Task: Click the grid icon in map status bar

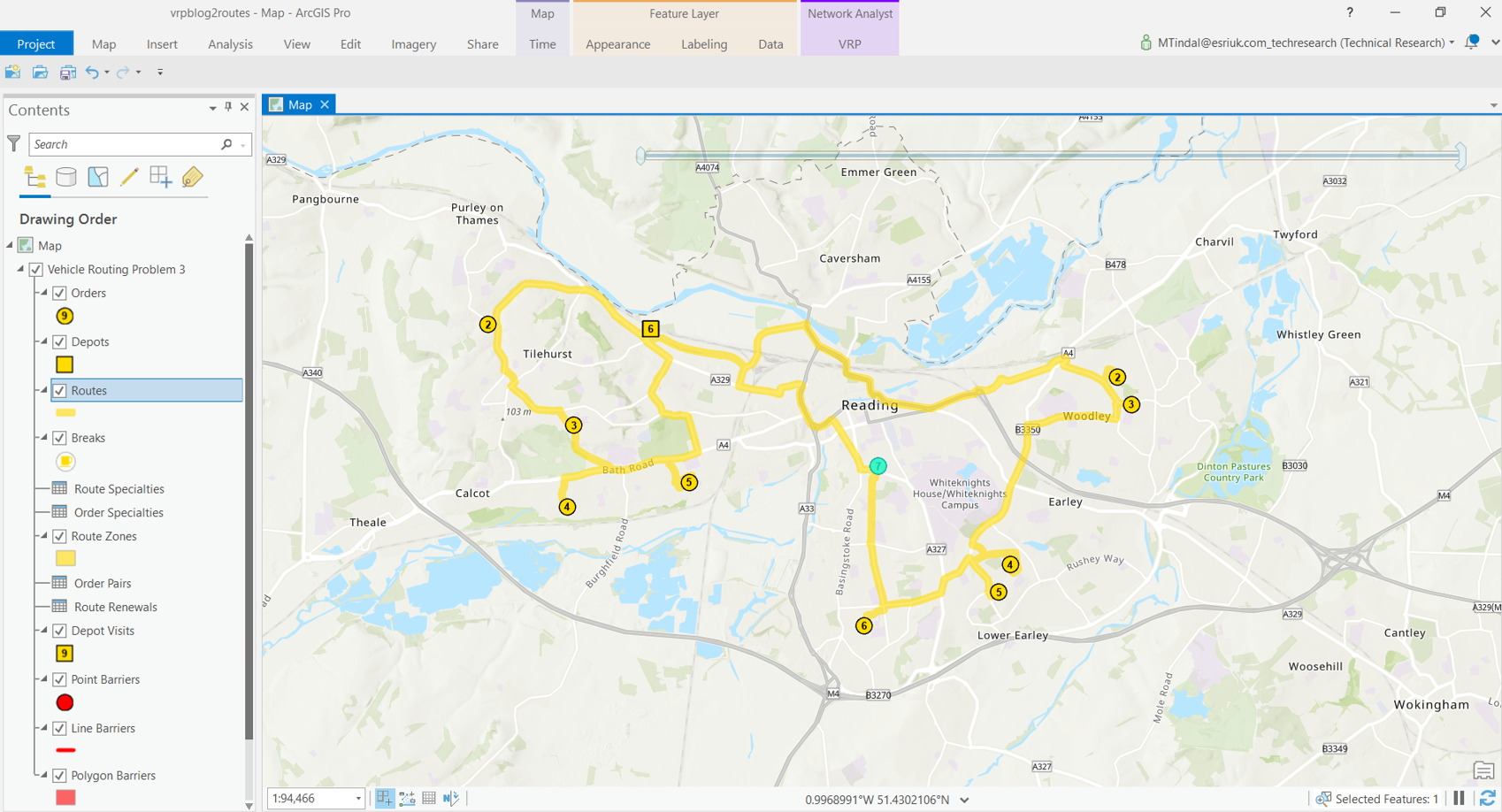Action: pyautogui.click(x=429, y=798)
